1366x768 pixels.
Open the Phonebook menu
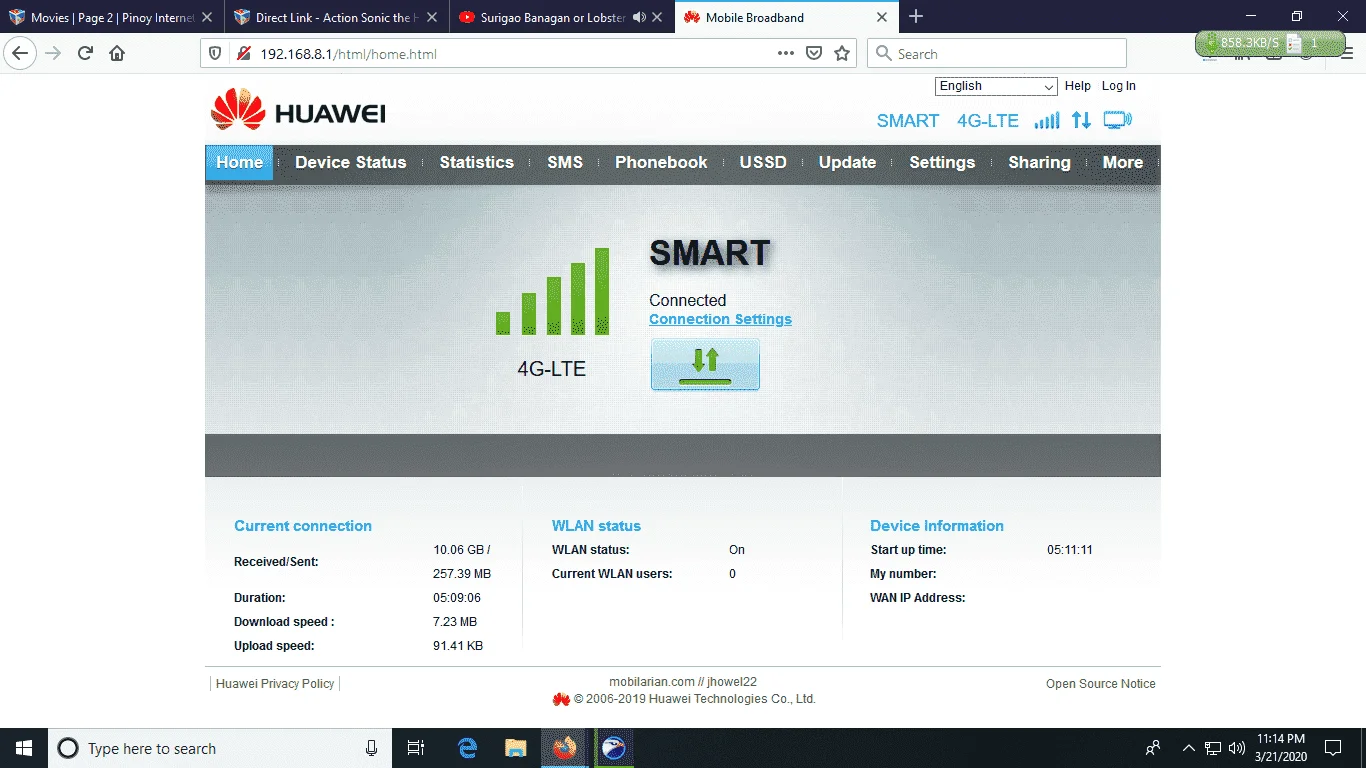(661, 163)
